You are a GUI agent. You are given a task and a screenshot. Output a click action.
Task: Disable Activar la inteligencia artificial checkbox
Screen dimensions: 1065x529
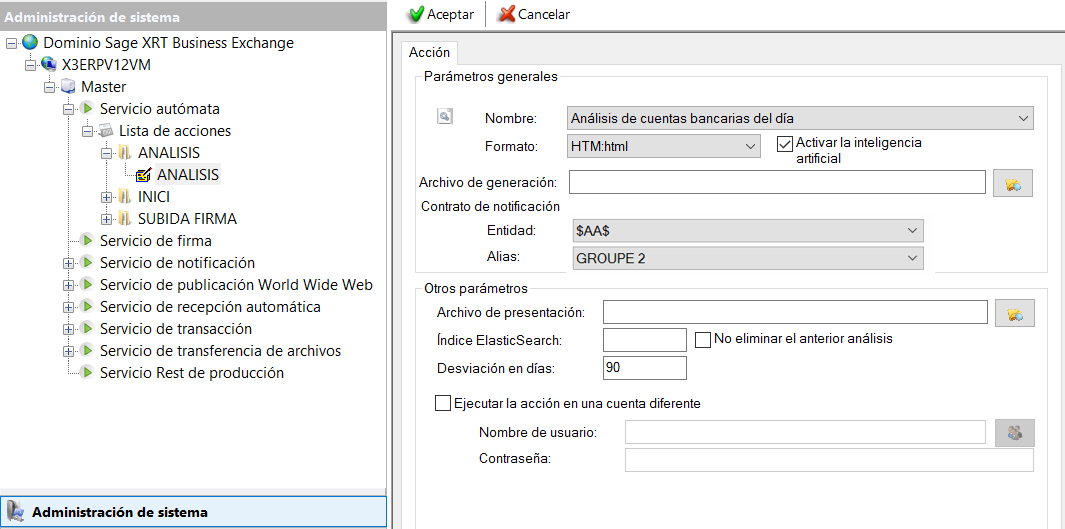(784, 144)
